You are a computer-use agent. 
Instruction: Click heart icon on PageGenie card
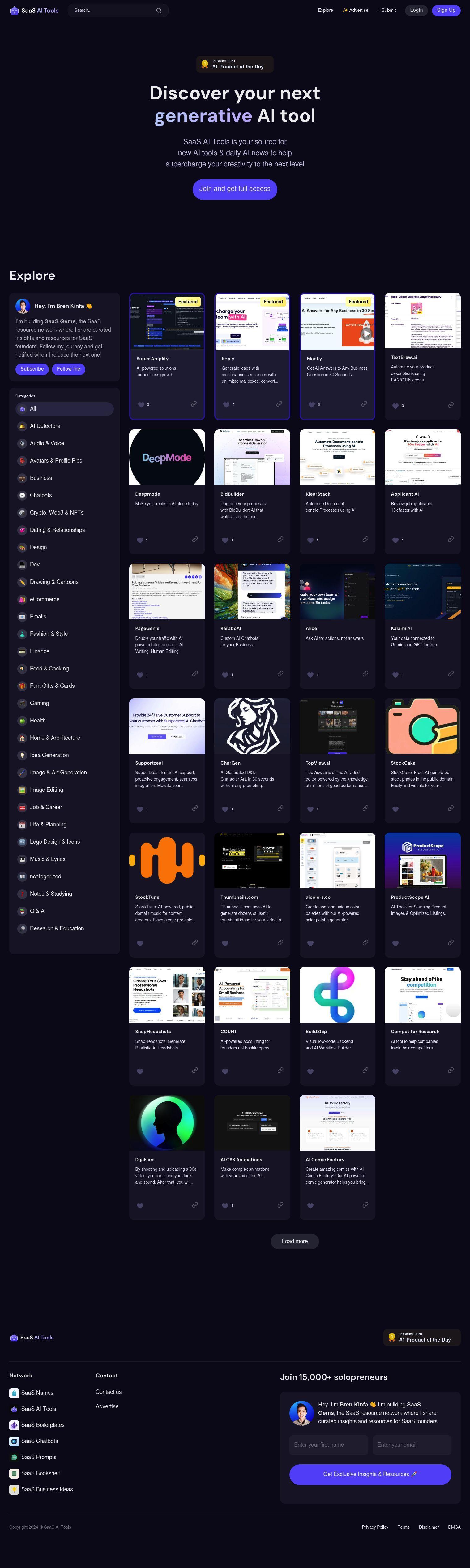tap(140, 675)
